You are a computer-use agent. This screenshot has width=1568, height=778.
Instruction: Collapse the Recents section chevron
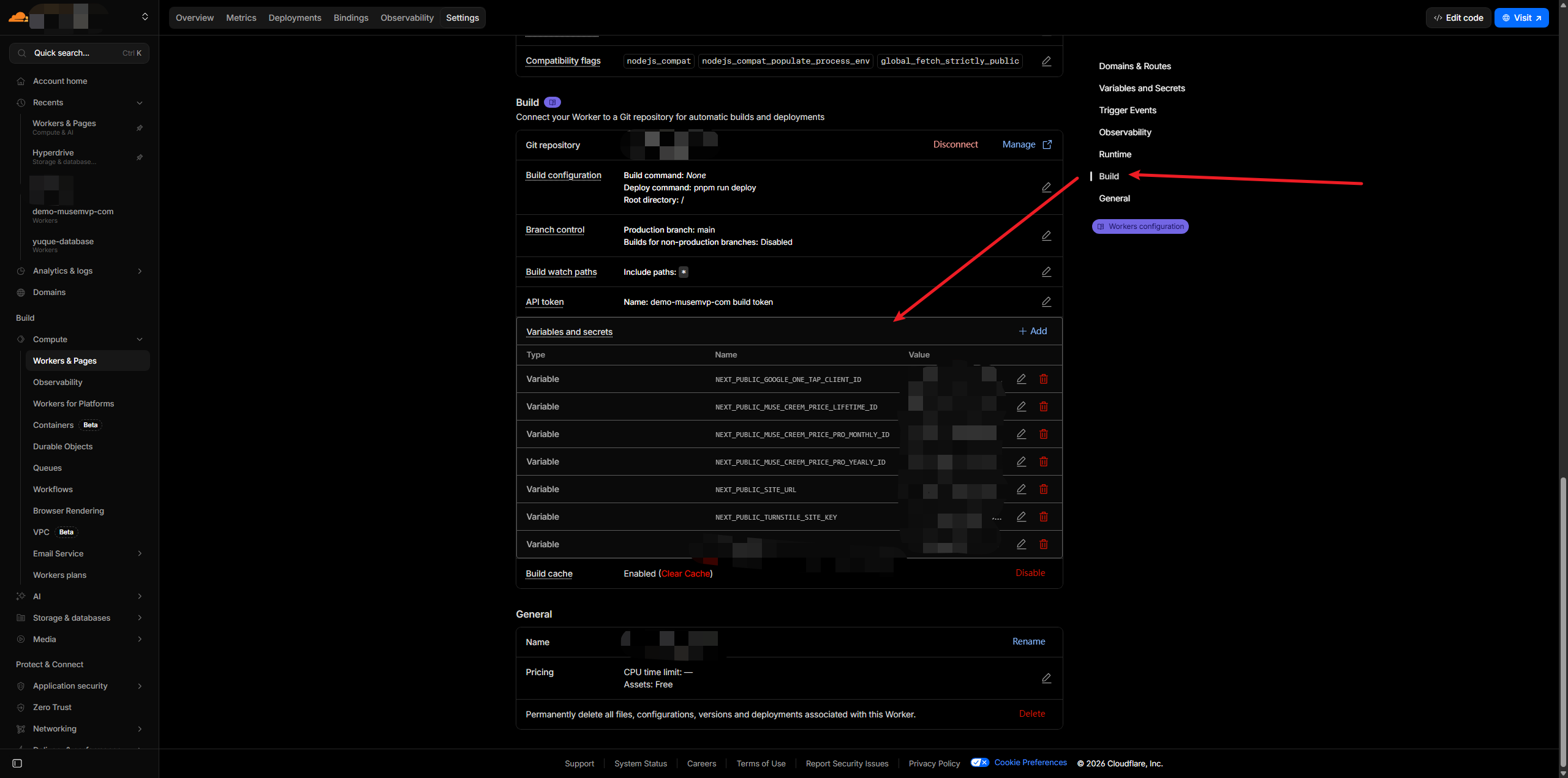tap(140, 103)
